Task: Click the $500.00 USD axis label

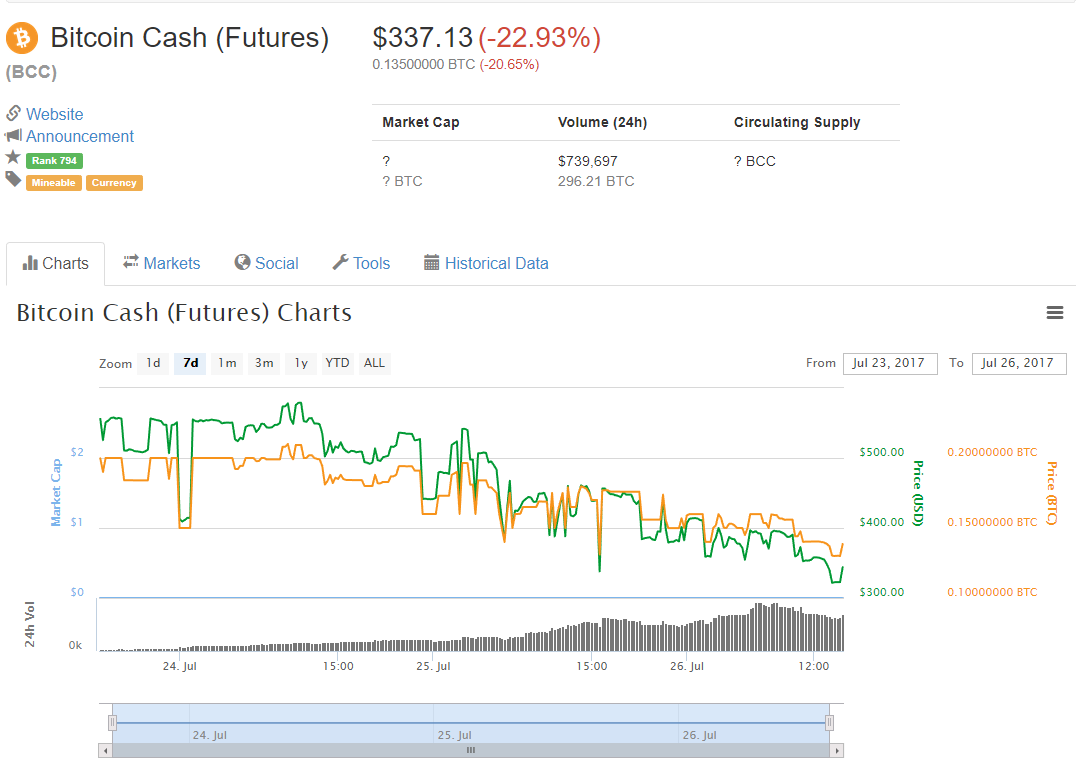Action: (x=881, y=452)
